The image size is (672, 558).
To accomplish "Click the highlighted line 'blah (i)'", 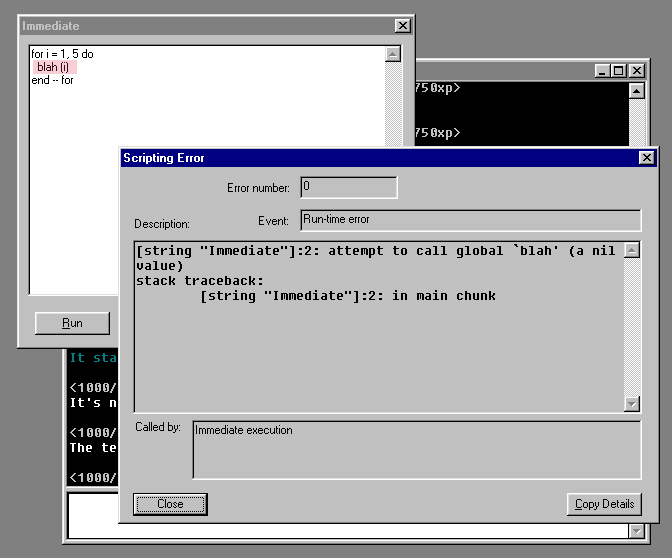I will point(54,67).
